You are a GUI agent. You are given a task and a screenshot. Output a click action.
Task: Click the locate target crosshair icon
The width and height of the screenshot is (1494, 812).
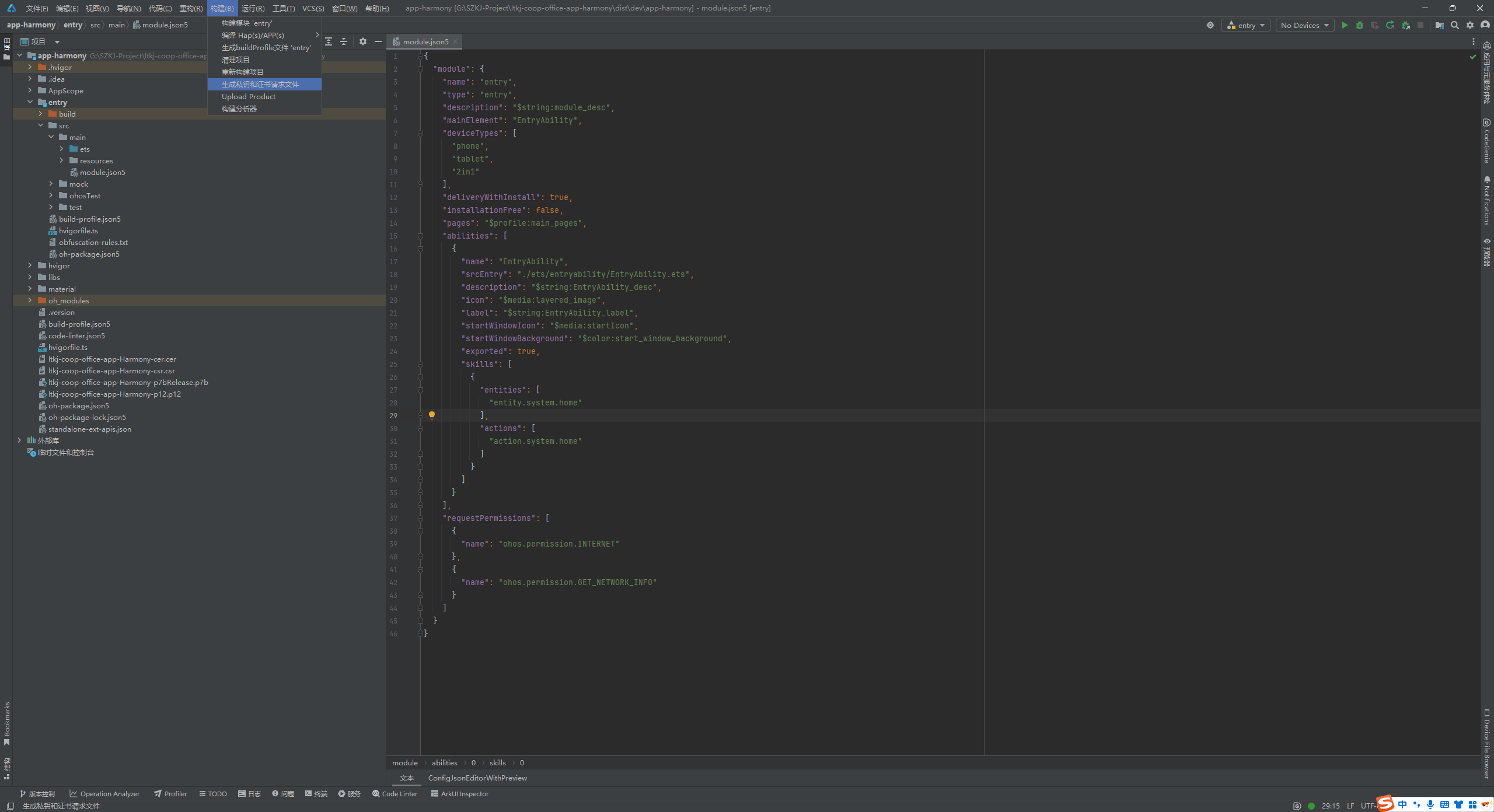tap(1210, 25)
